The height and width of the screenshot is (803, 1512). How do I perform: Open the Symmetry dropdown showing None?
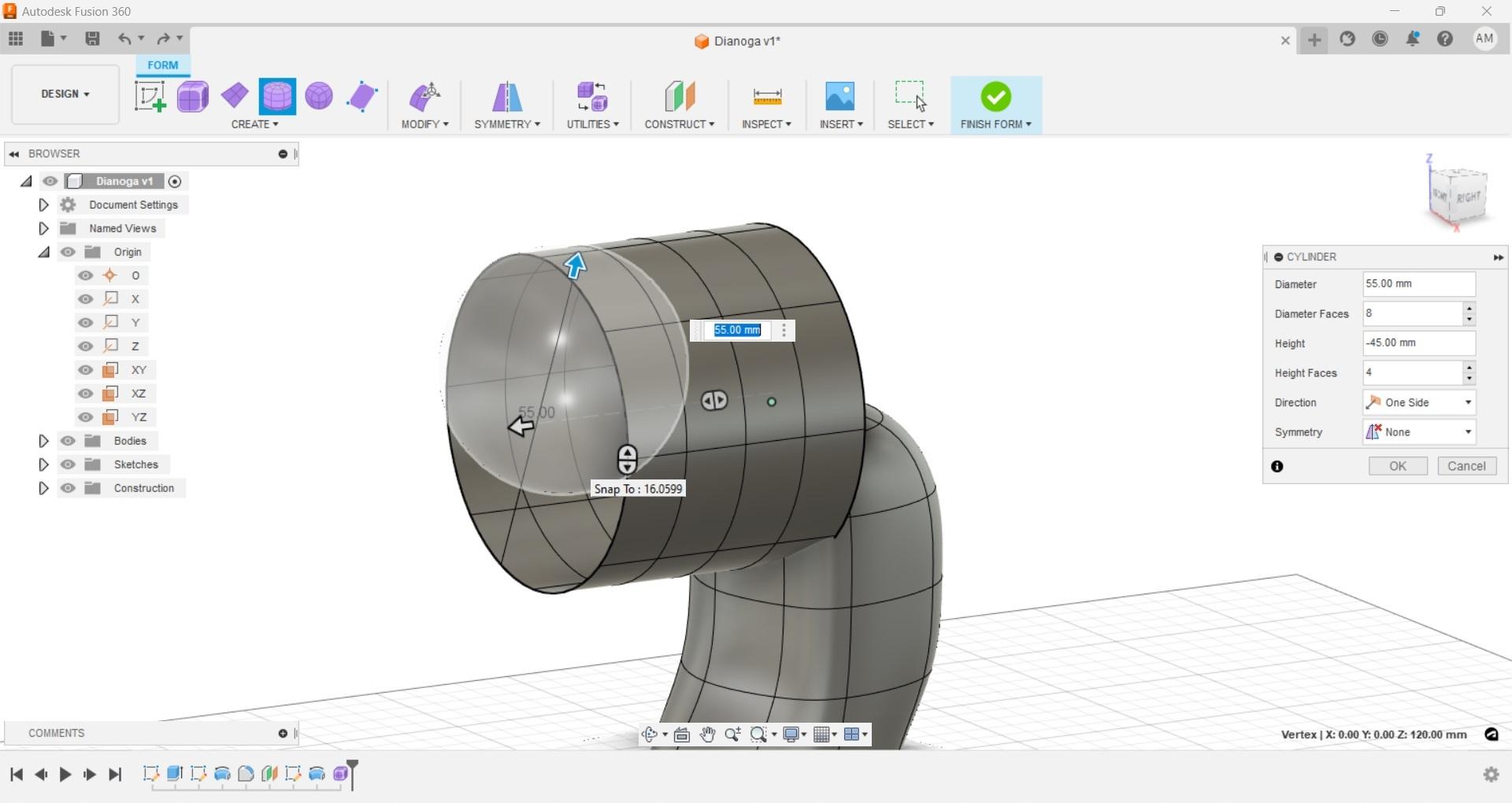tap(1466, 431)
